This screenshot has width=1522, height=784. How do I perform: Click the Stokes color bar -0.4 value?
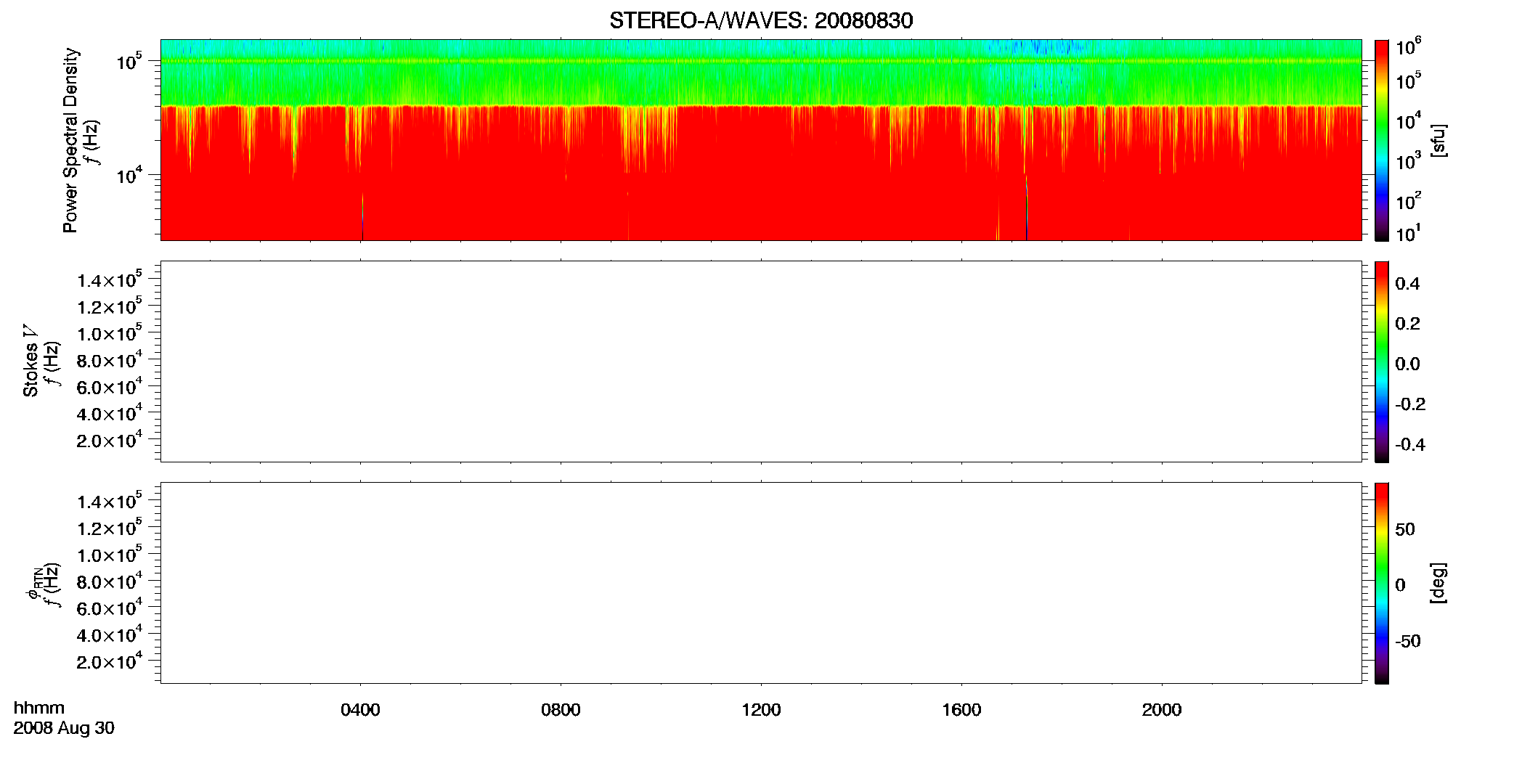click(1409, 445)
